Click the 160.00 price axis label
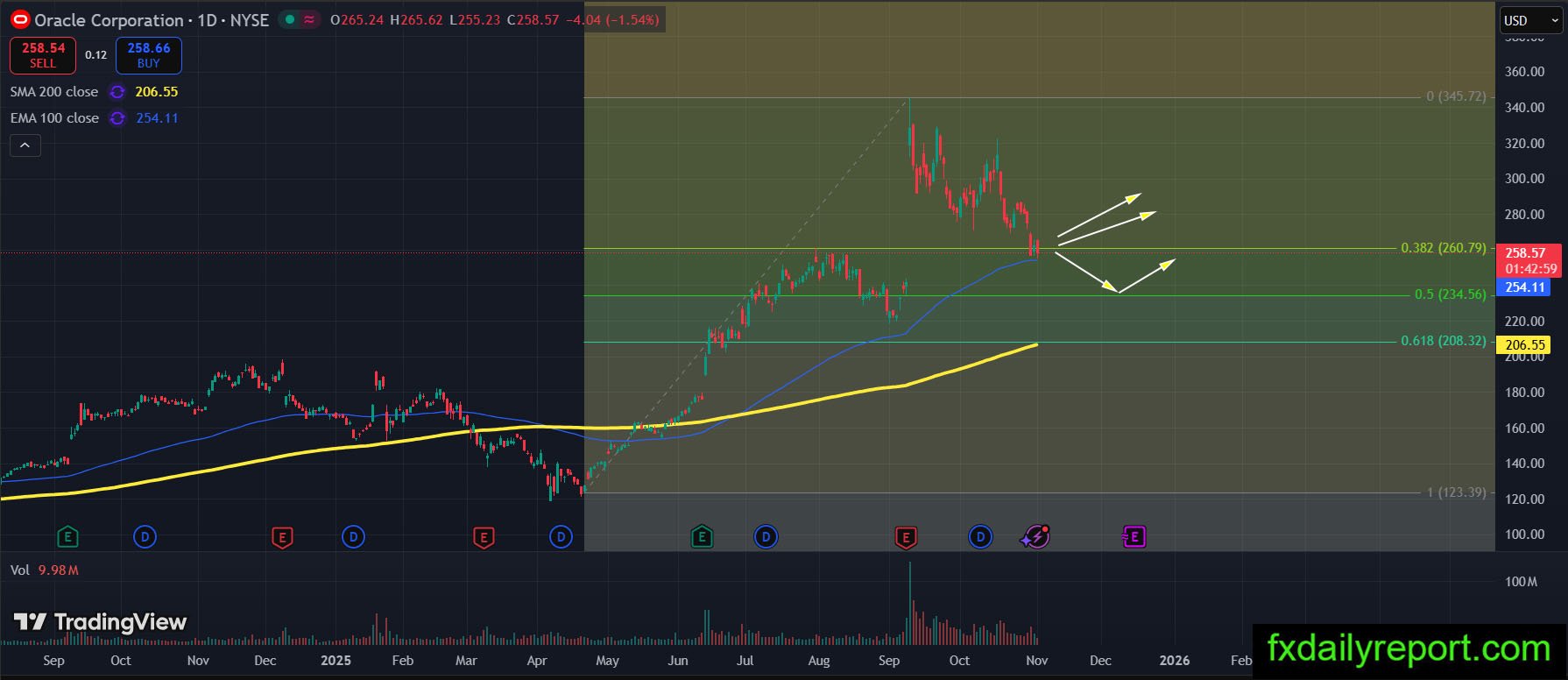 pyautogui.click(x=1524, y=429)
